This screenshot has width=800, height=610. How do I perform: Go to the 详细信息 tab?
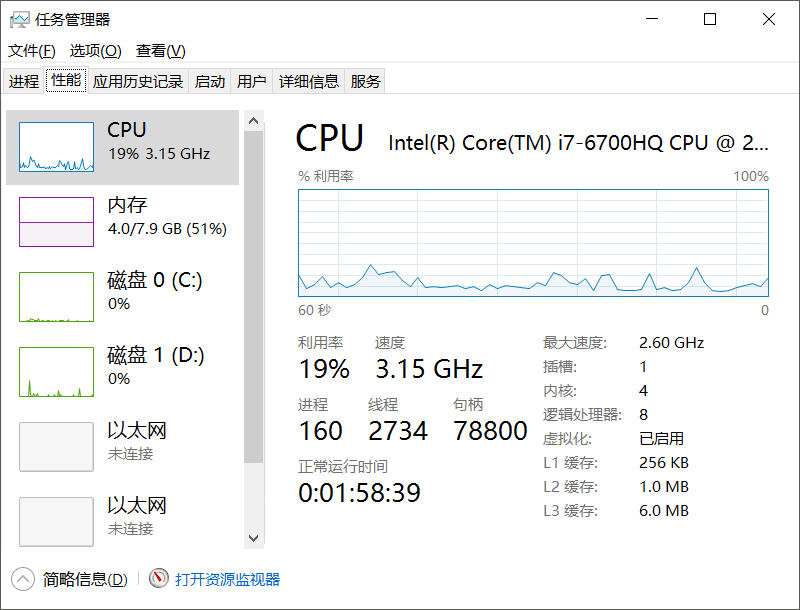pos(309,82)
